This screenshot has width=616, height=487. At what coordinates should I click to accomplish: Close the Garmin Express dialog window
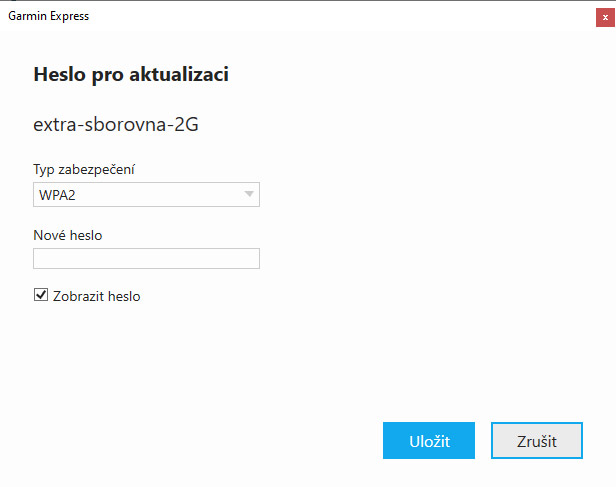point(605,17)
